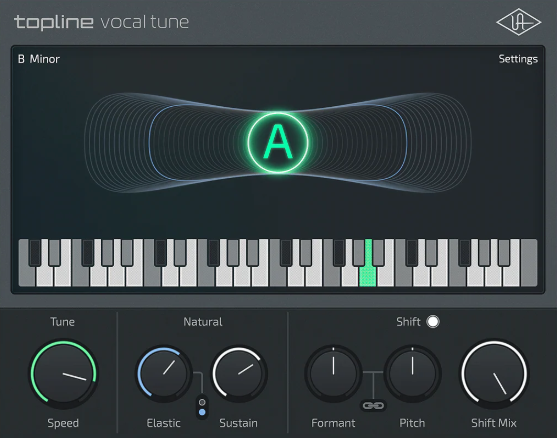
Task: Click the Elastic knob
Action: [x=164, y=373]
